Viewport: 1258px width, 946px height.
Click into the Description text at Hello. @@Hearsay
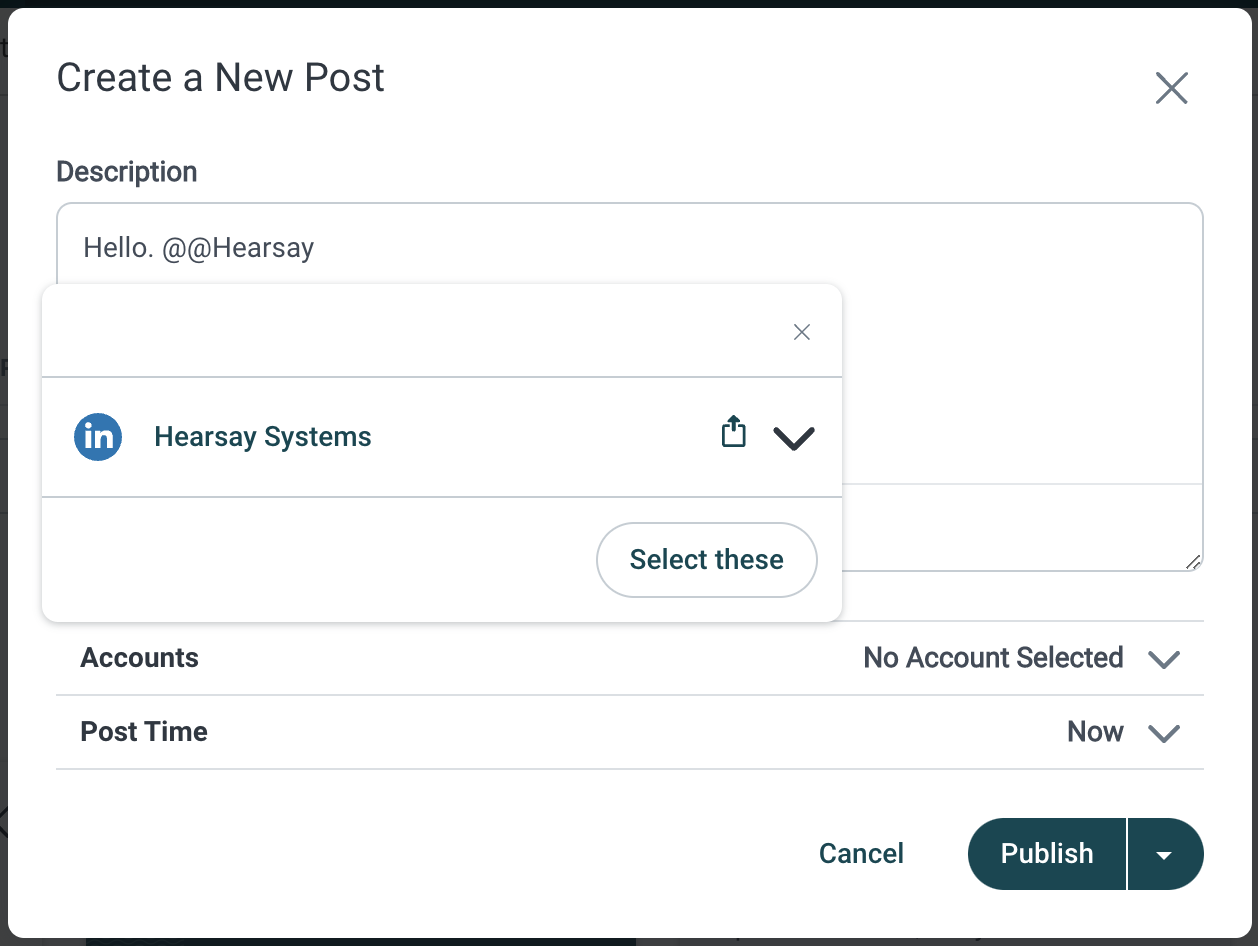(199, 247)
